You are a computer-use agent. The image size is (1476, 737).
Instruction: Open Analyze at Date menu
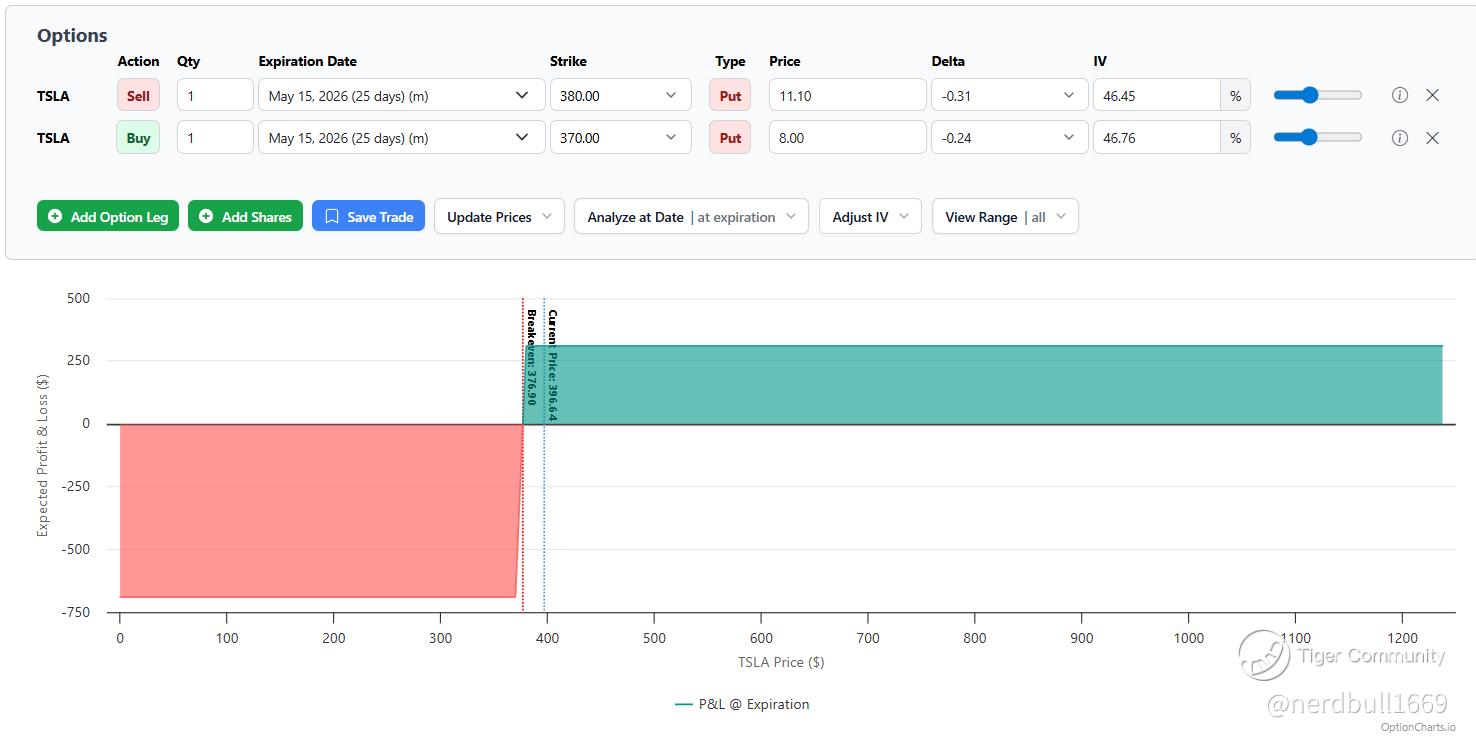(691, 216)
